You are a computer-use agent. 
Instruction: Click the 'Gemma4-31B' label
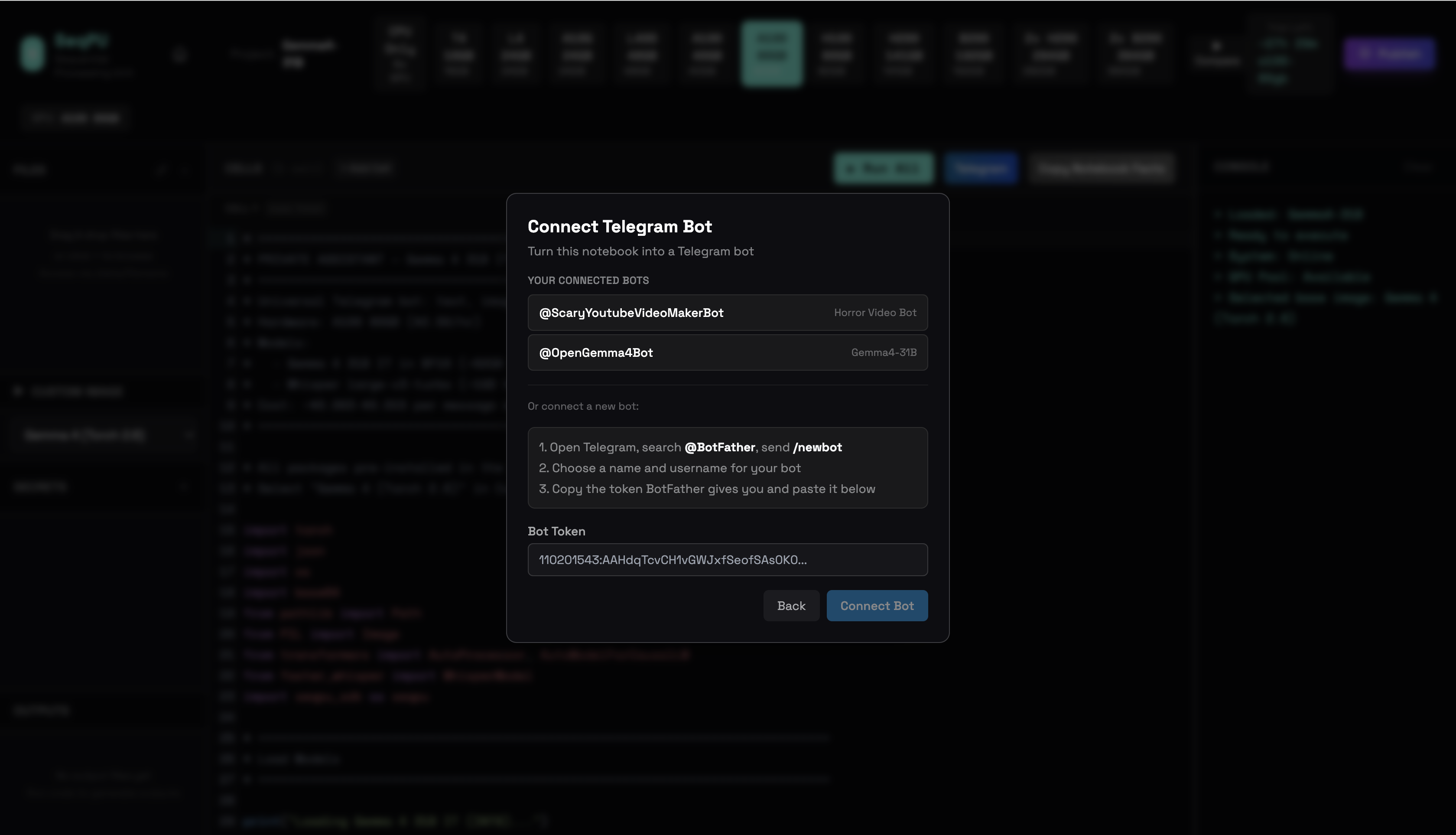pos(883,353)
